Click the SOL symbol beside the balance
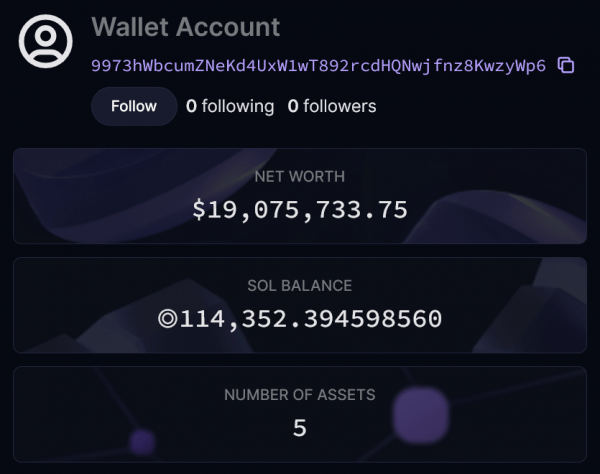The height and width of the screenshot is (474, 600). (167, 320)
